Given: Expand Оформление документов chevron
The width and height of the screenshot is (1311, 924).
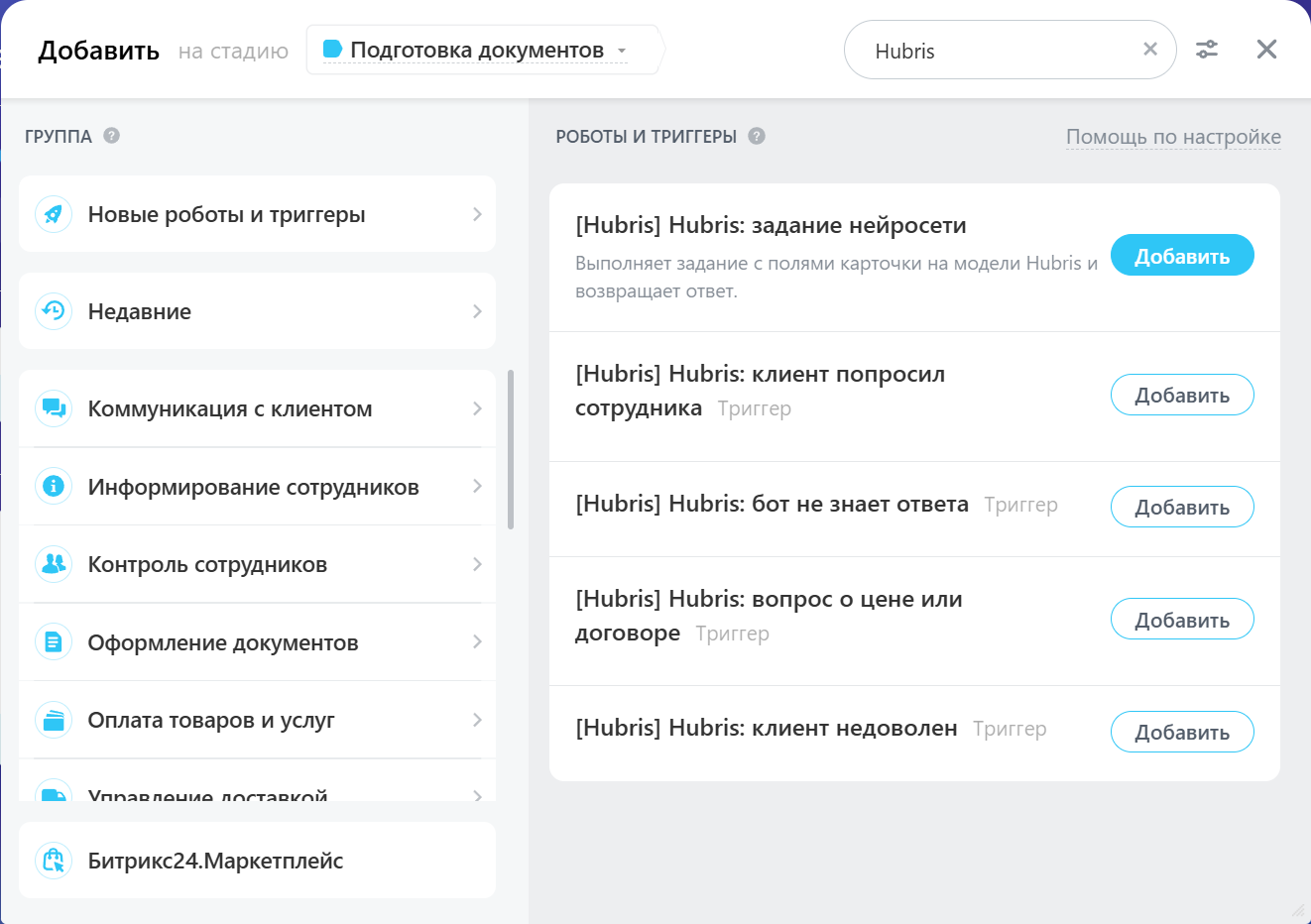Looking at the screenshot, I should tap(477, 641).
